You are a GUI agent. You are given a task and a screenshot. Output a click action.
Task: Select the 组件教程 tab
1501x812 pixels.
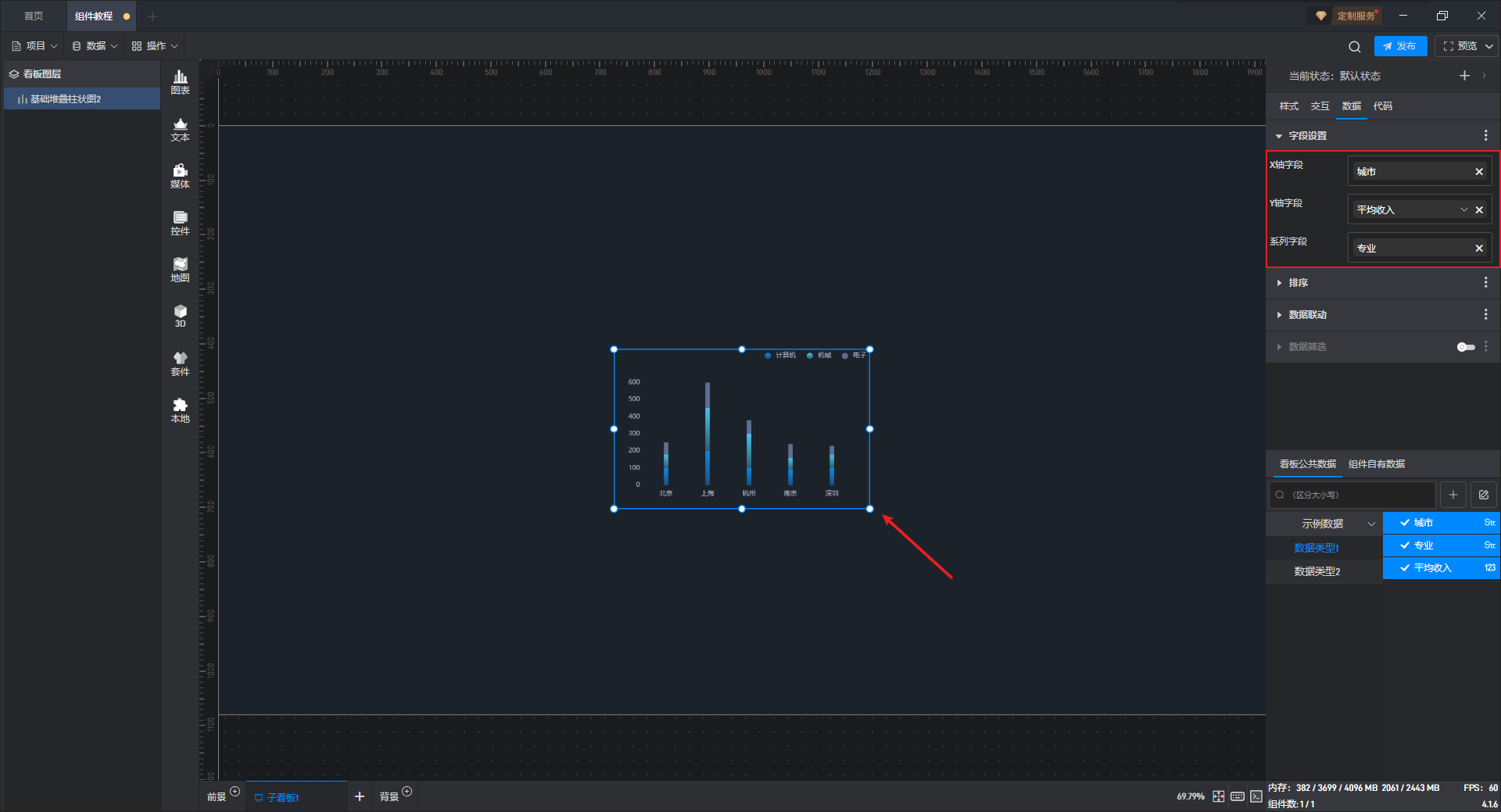click(x=102, y=16)
